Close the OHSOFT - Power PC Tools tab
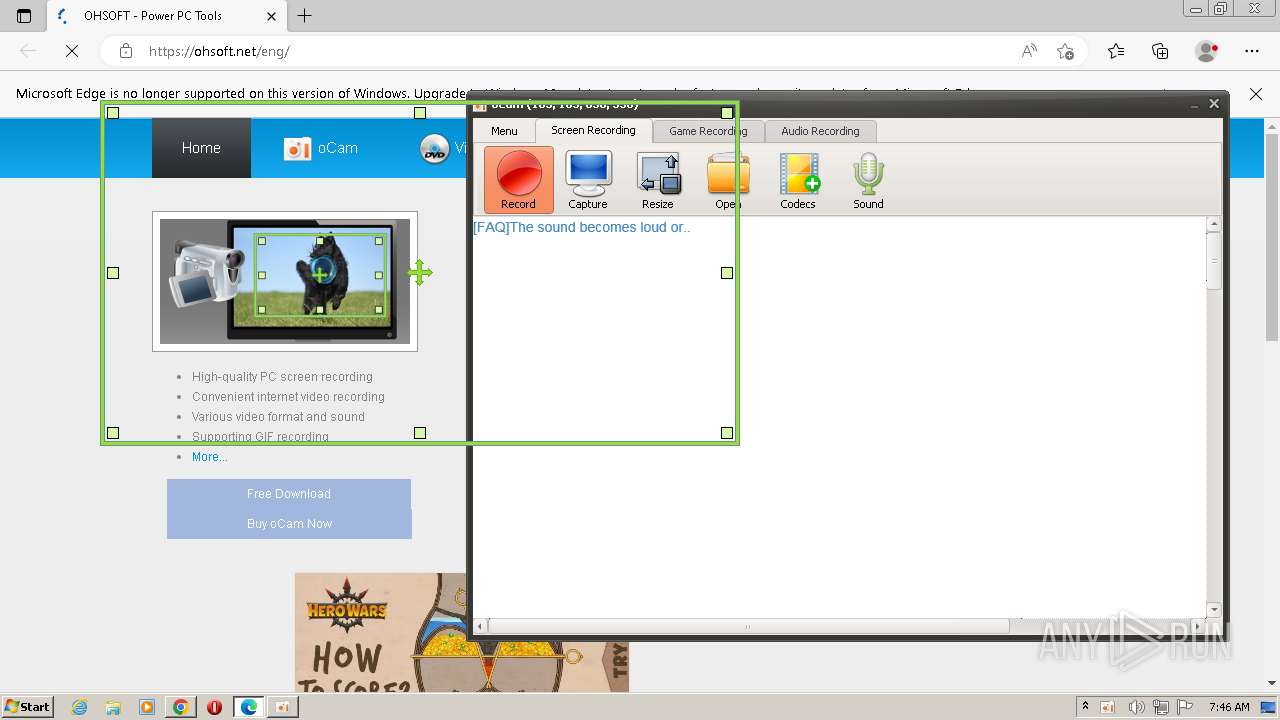 point(272,16)
